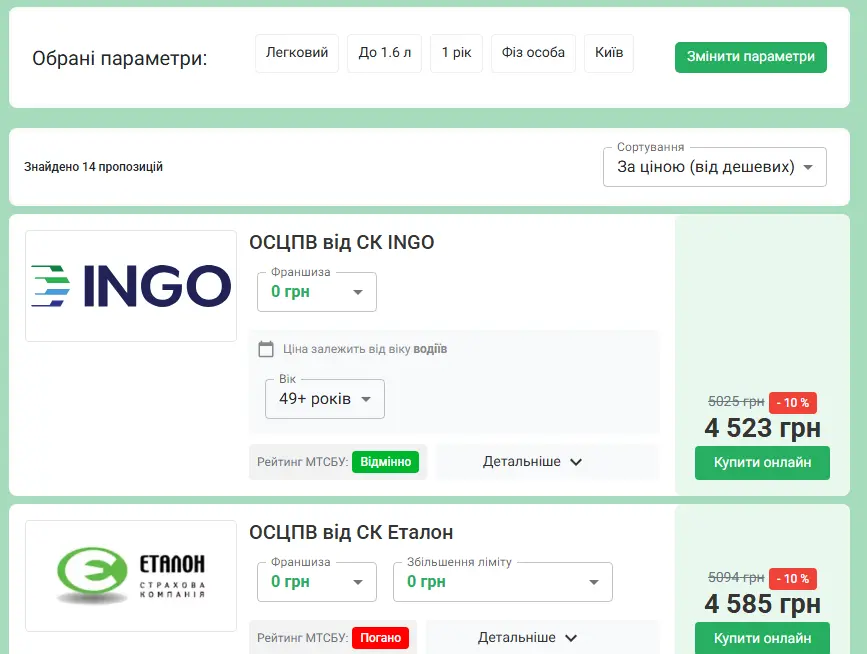867x654 pixels.
Task: Open Еталон Франшиза dropdown
Action: [x=317, y=582]
